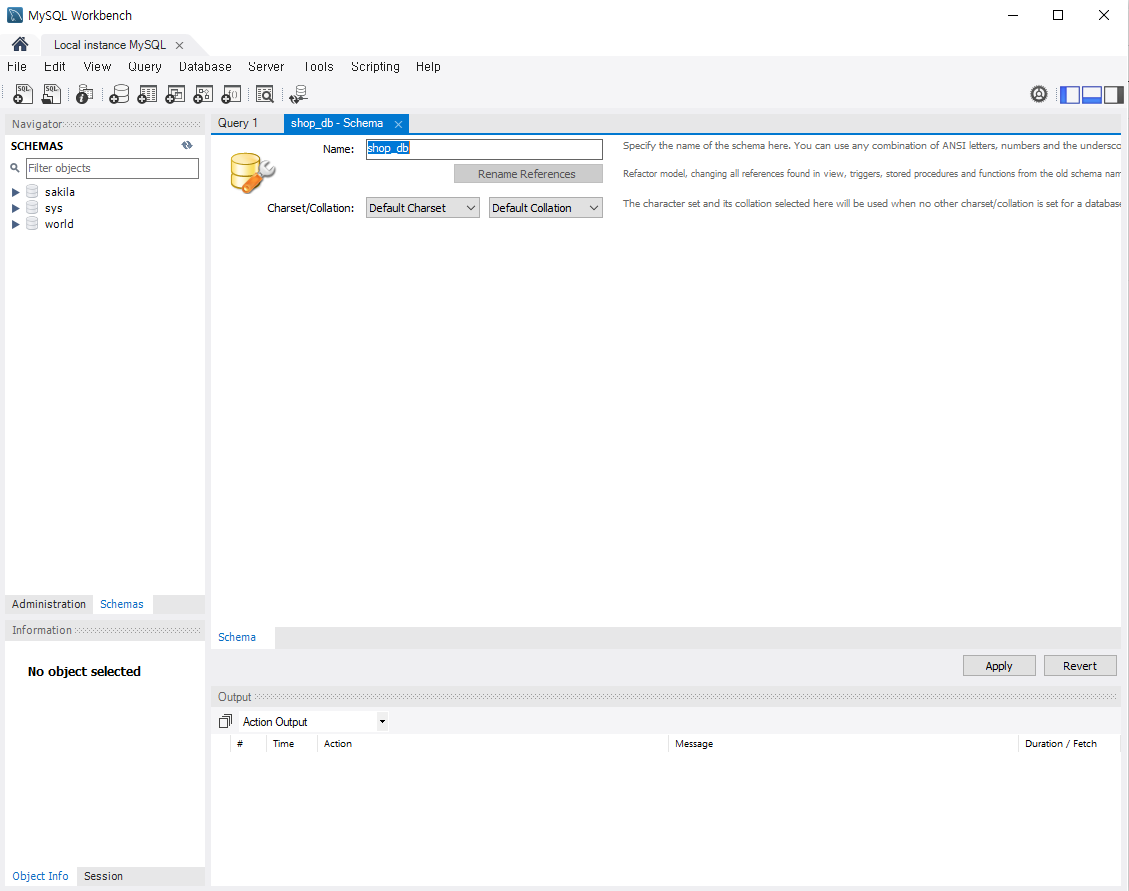
Task: Click the Filter objects search field
Action: pos(112,168)
